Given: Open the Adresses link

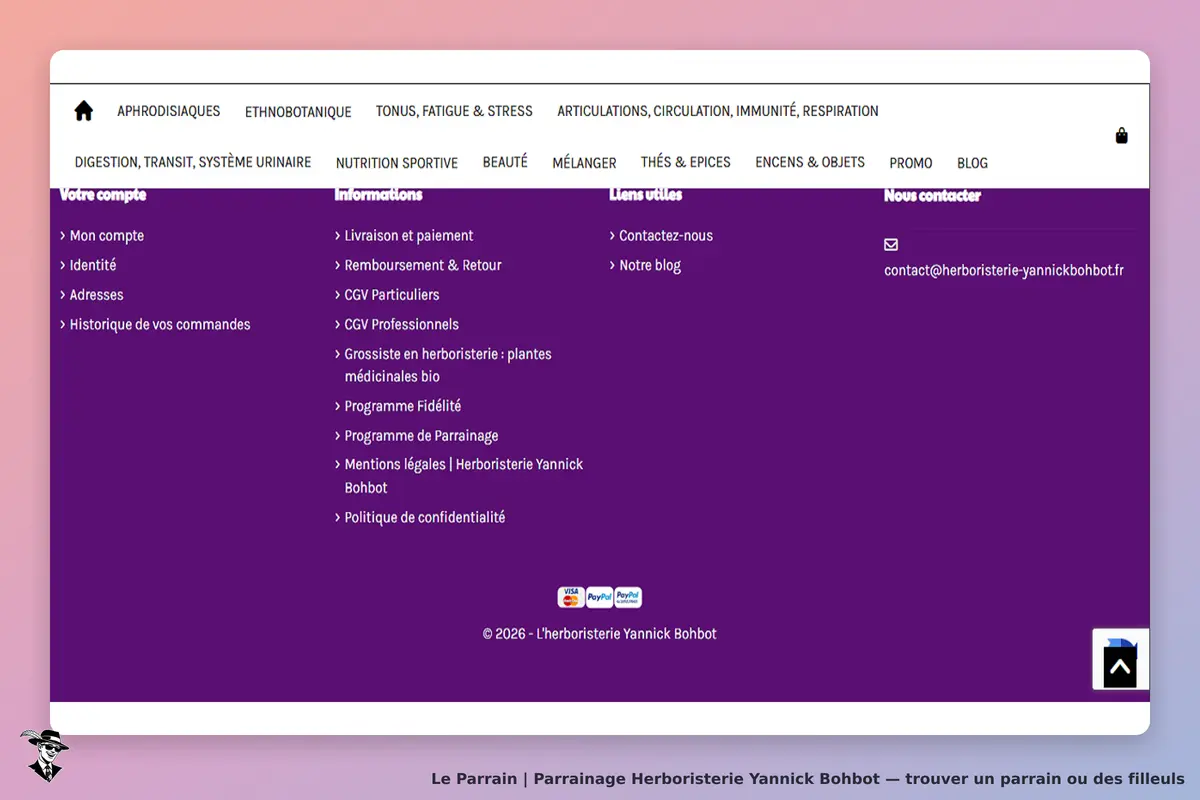Looking at the screenshot, I should point(97,295).
